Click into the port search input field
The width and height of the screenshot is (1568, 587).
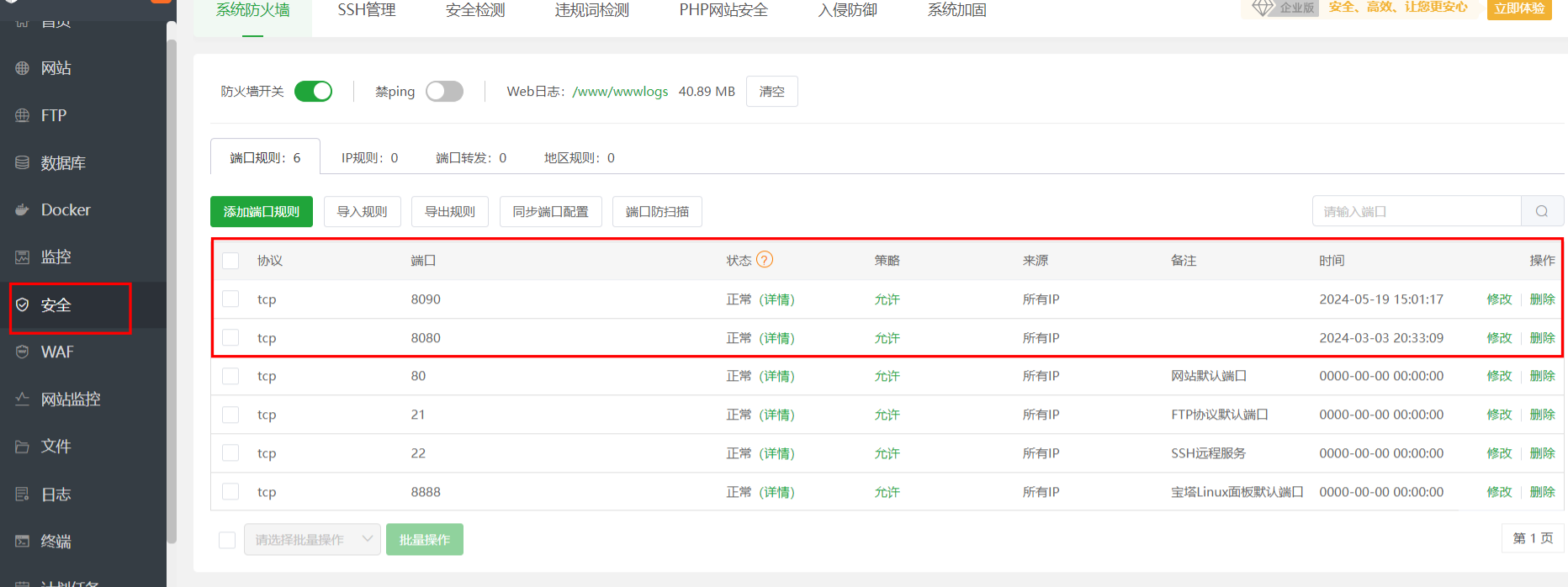click(1417, 211)
